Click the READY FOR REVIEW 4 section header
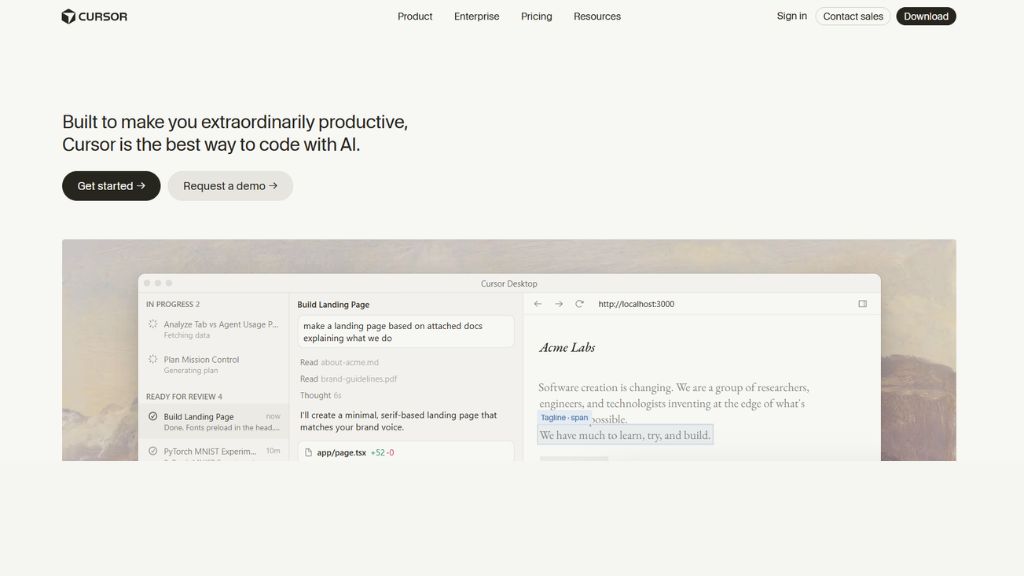Viewport: 1024px width, 576px height. point(184,396)
